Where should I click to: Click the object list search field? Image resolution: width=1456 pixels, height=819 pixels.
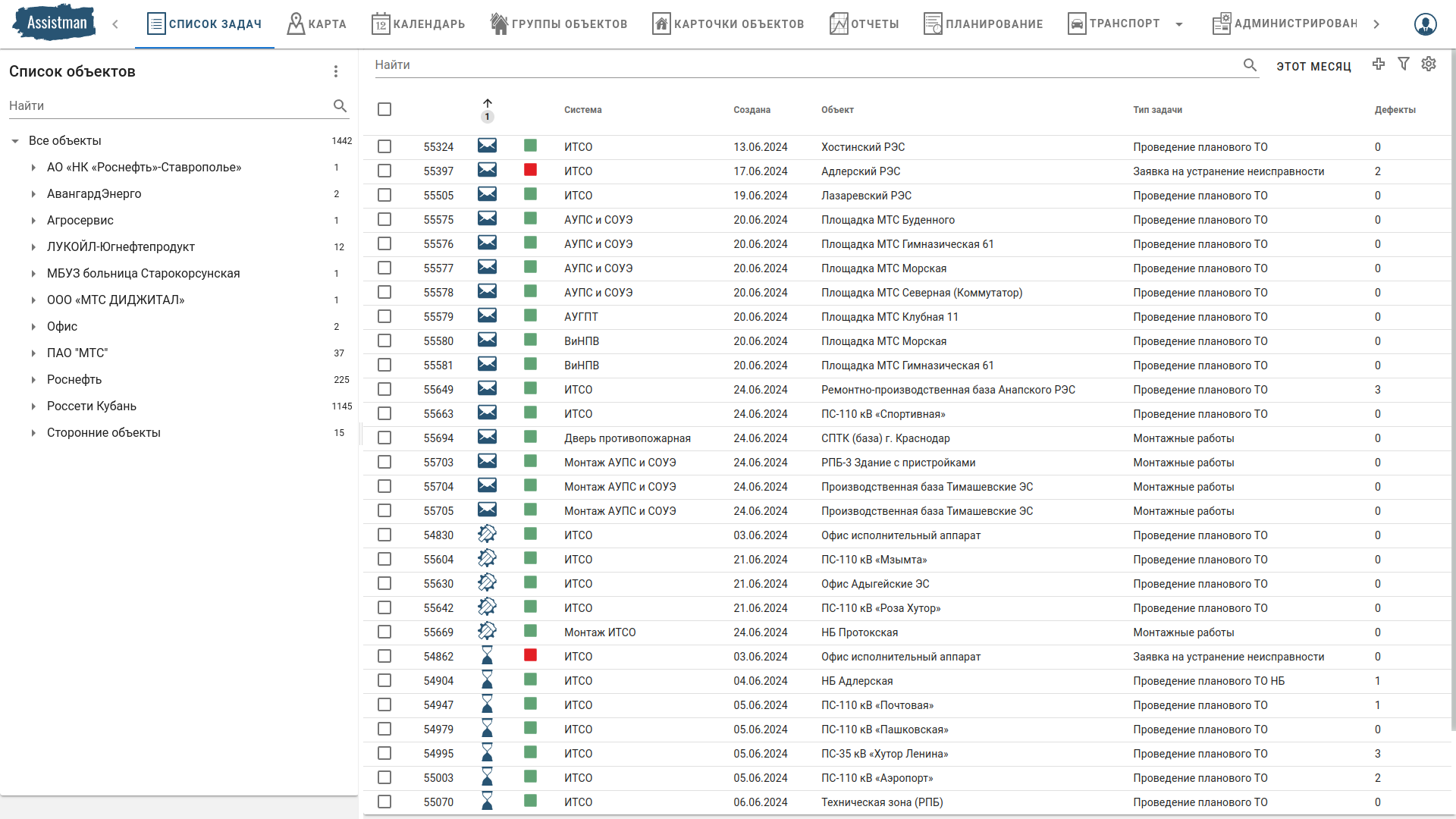[167, 106]
